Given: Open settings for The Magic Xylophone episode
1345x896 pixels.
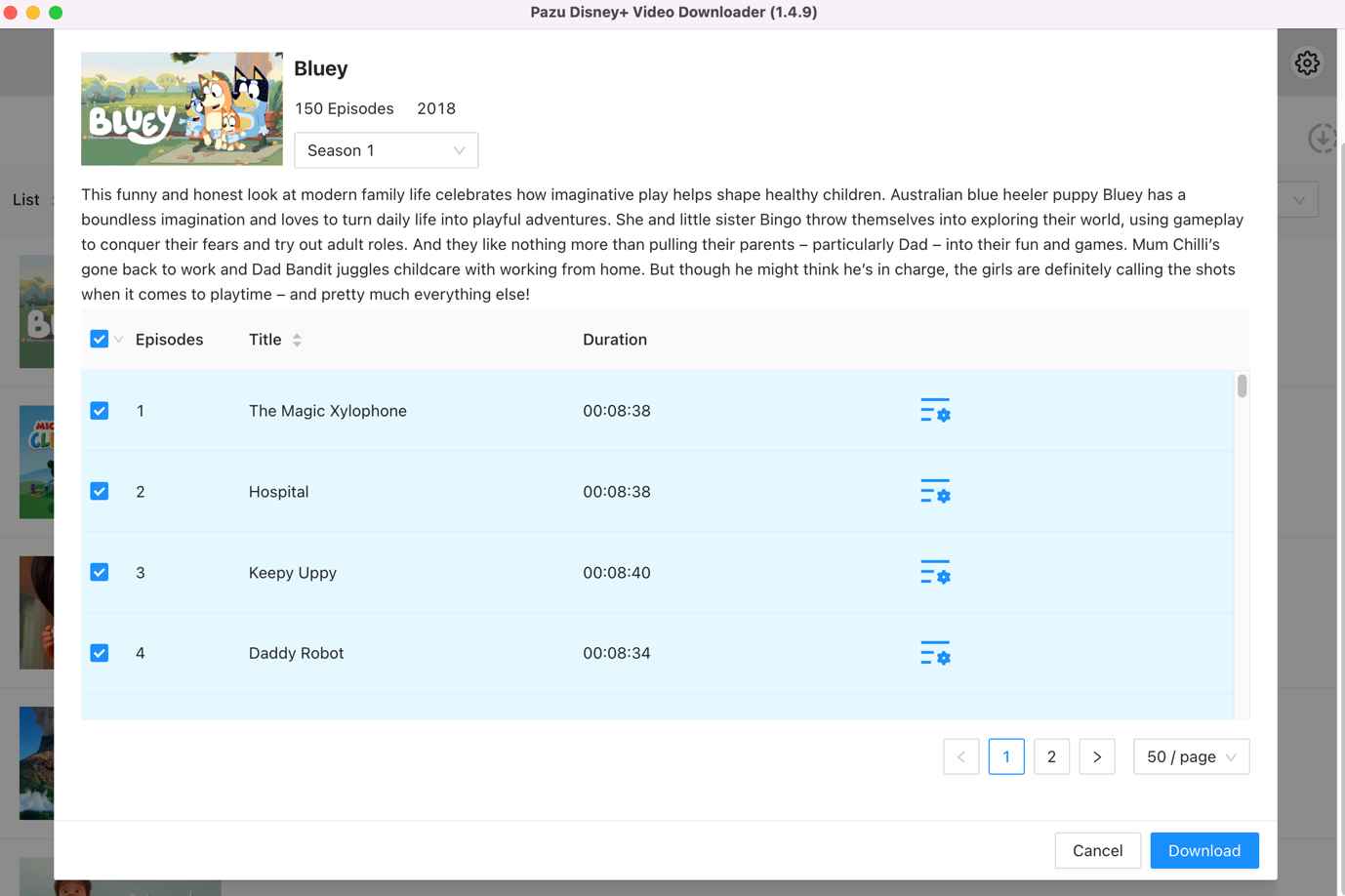Looking at the screenshot, I should [x=934, y=411].
